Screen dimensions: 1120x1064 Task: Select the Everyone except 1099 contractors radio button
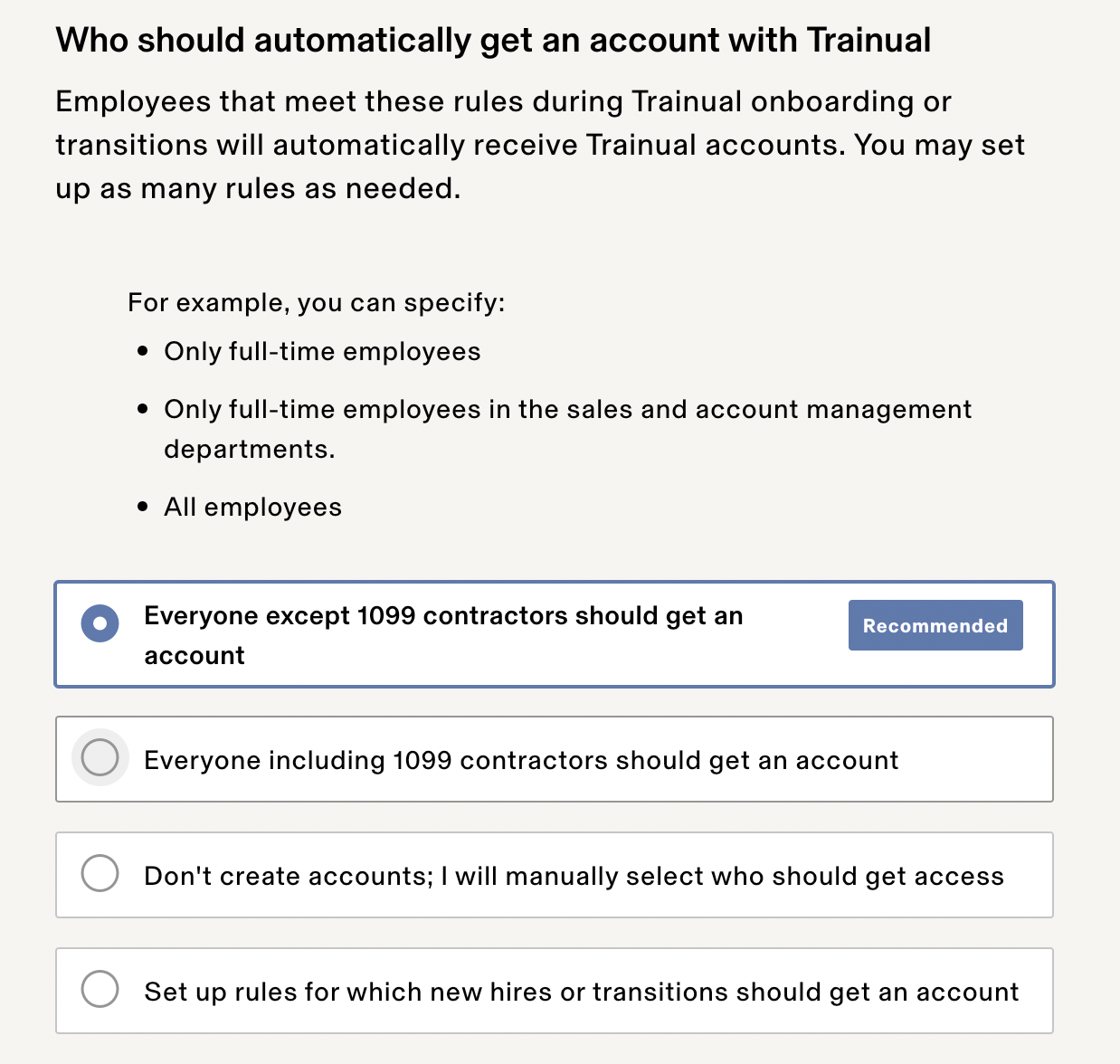click(100, 623)
